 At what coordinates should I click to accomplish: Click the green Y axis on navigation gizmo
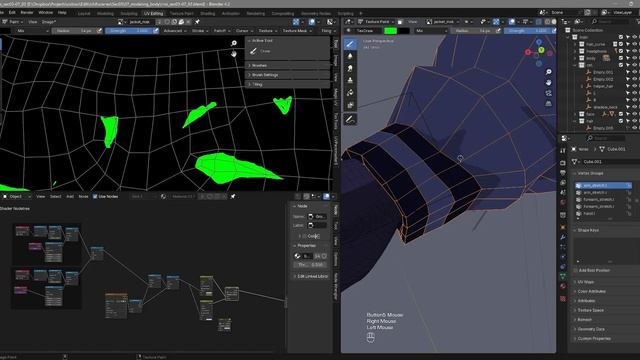pyautogui.click(x=541, y=50)
